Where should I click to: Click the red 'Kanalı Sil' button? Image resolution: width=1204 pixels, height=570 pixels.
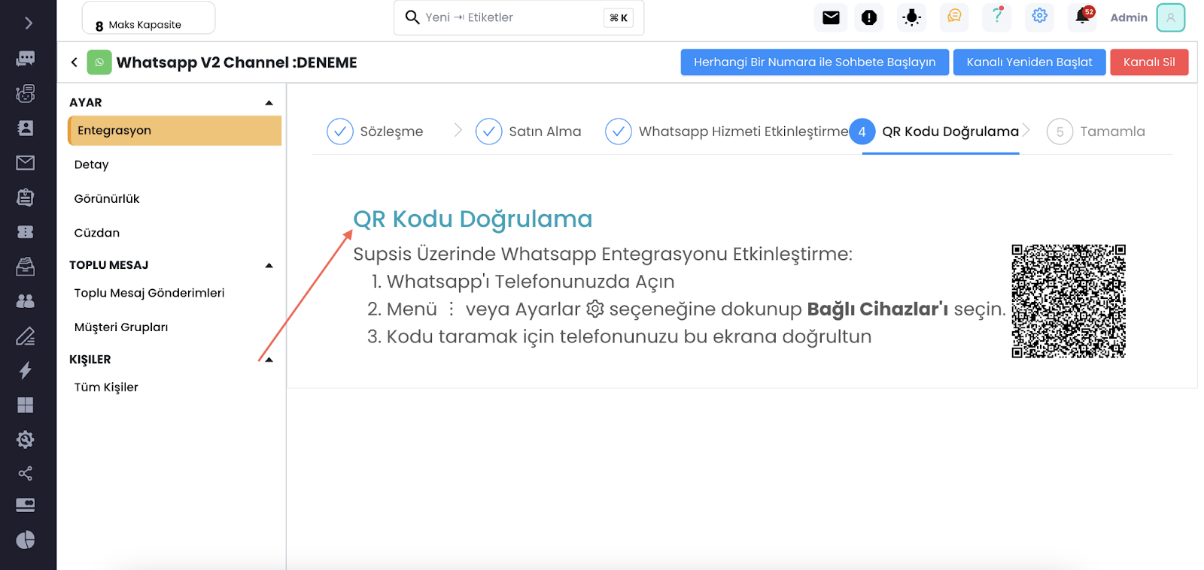1149,62
